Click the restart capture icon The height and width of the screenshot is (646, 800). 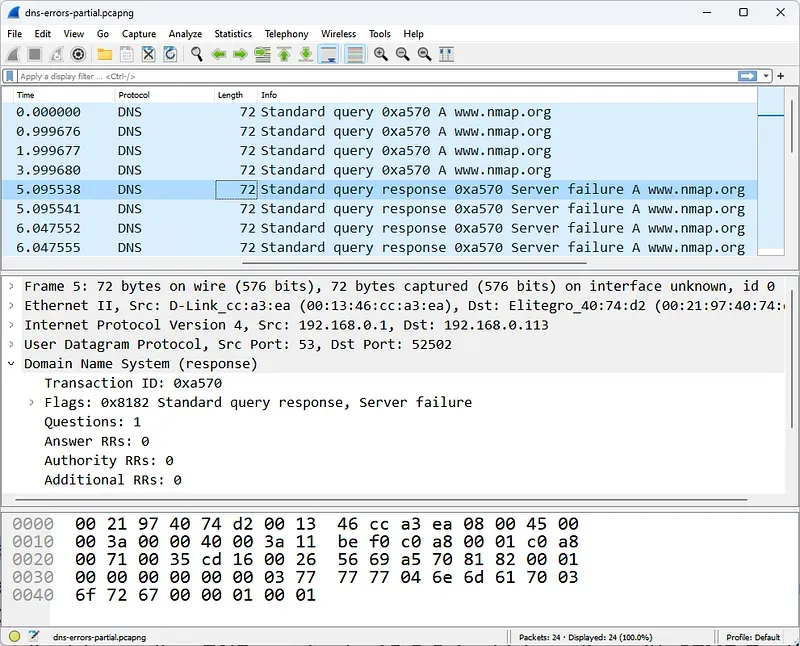pos(56,54)
